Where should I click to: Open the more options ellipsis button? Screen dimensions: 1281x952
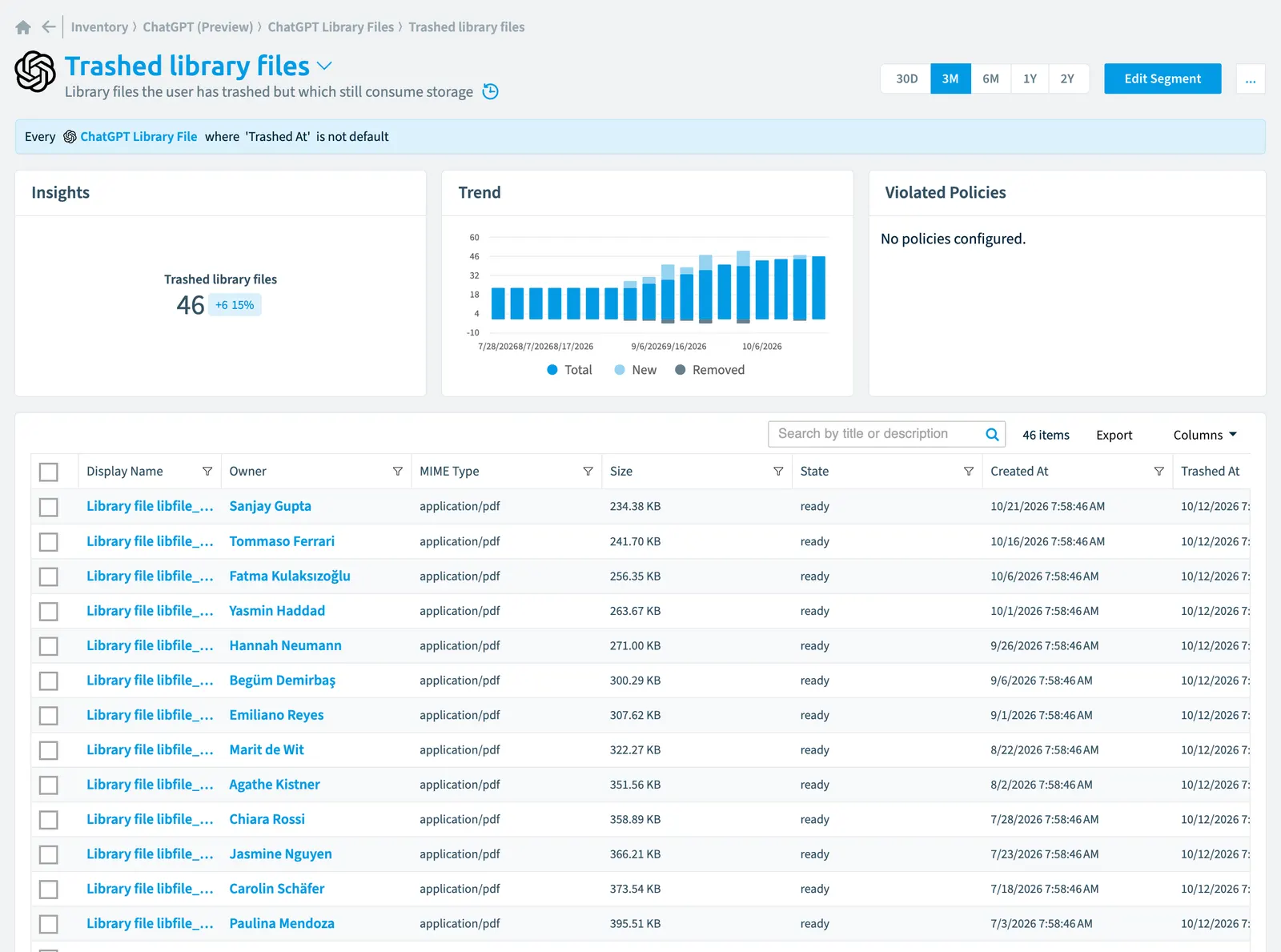click(x=1251, y=79)
